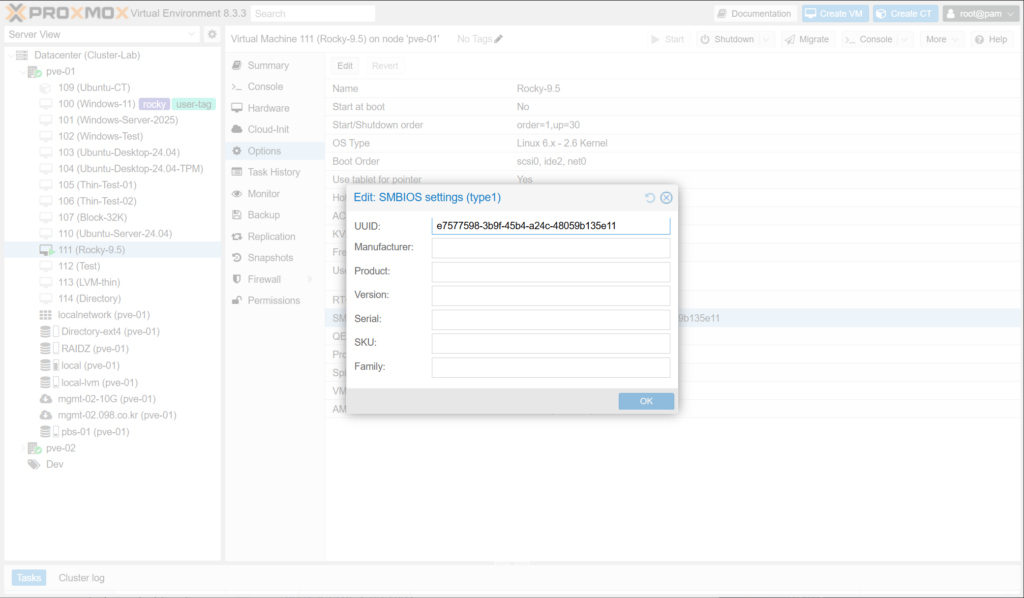The height and width of the screenshot is (598, 1024).
Task: Switch to Cluster log tab
Action: click(x=81, y=578)
